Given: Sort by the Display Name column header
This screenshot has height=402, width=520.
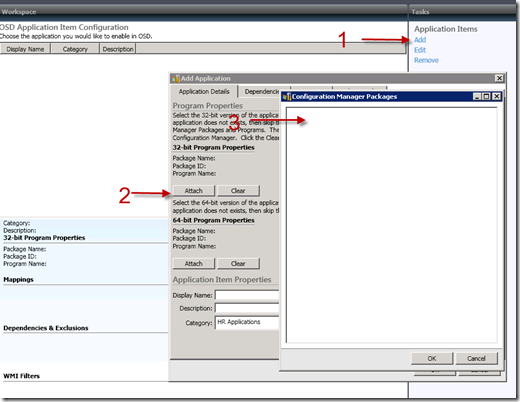Looking at the screenshot, I should (25, 49).
